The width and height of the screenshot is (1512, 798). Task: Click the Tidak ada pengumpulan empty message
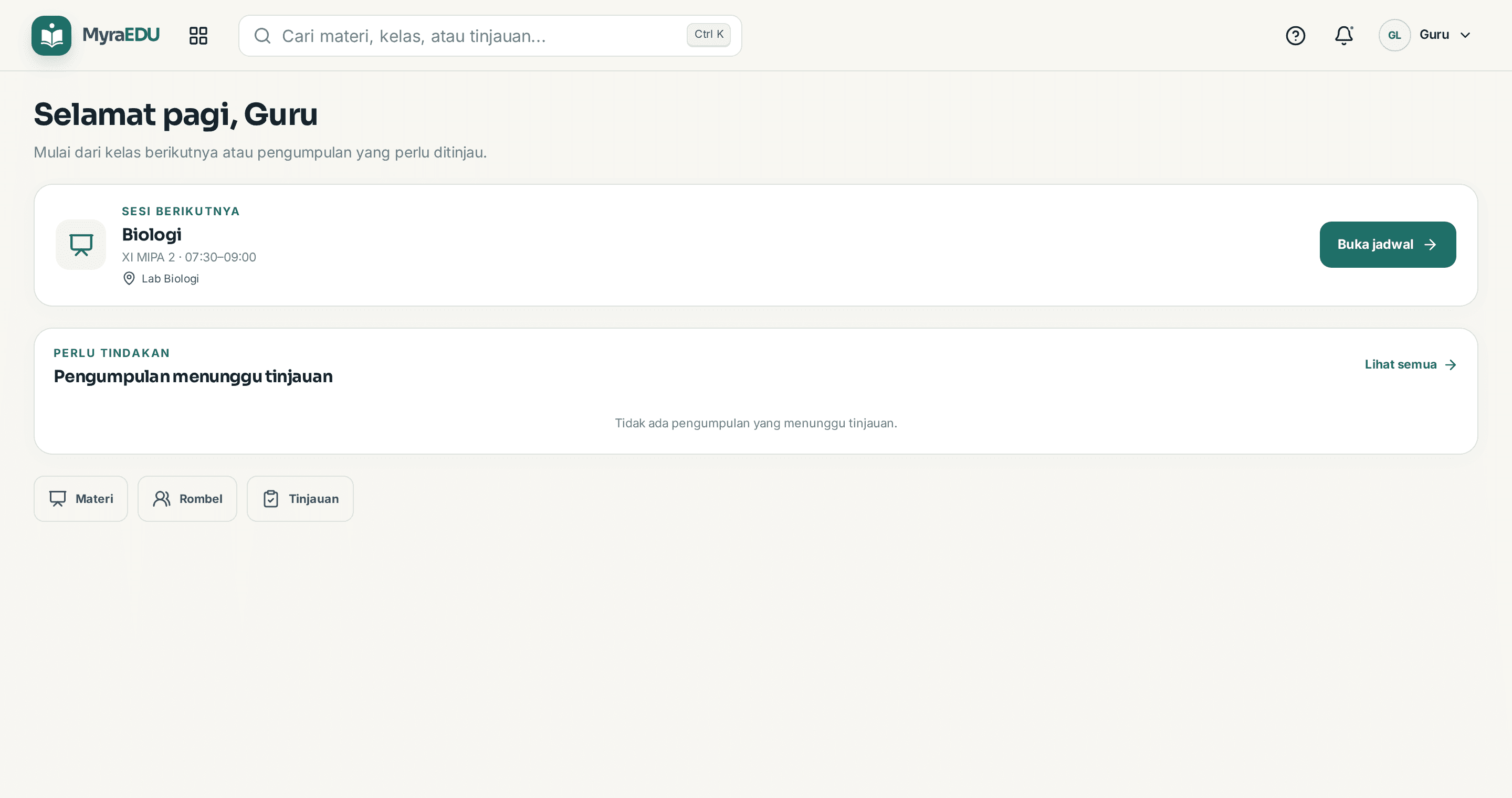[x=756, y=423]
